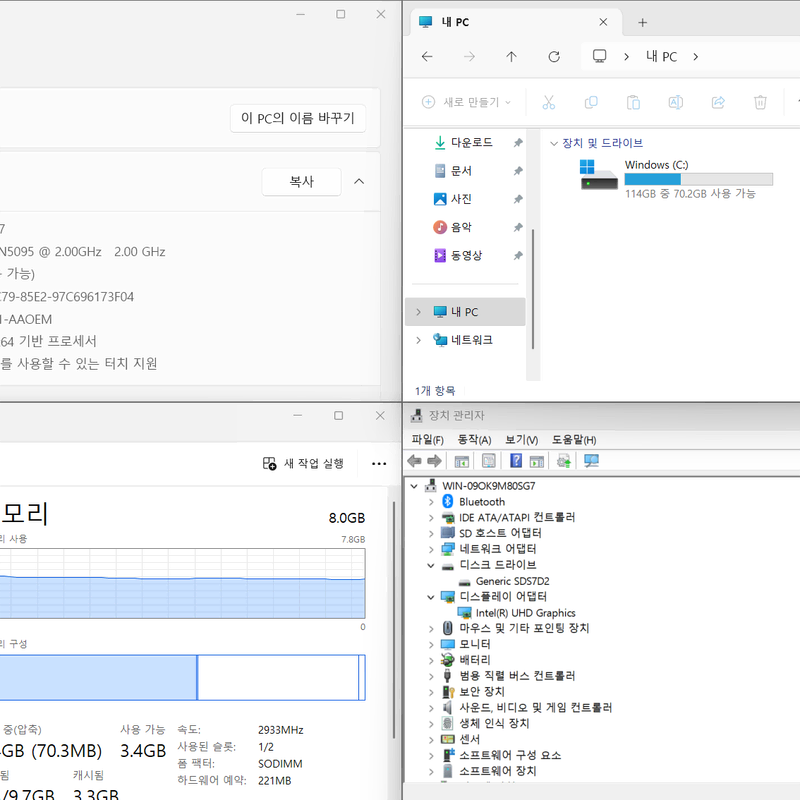800x800 pixels.
Task: Go up one folder level in File Explorer
Action: click(x=511, y=57)
